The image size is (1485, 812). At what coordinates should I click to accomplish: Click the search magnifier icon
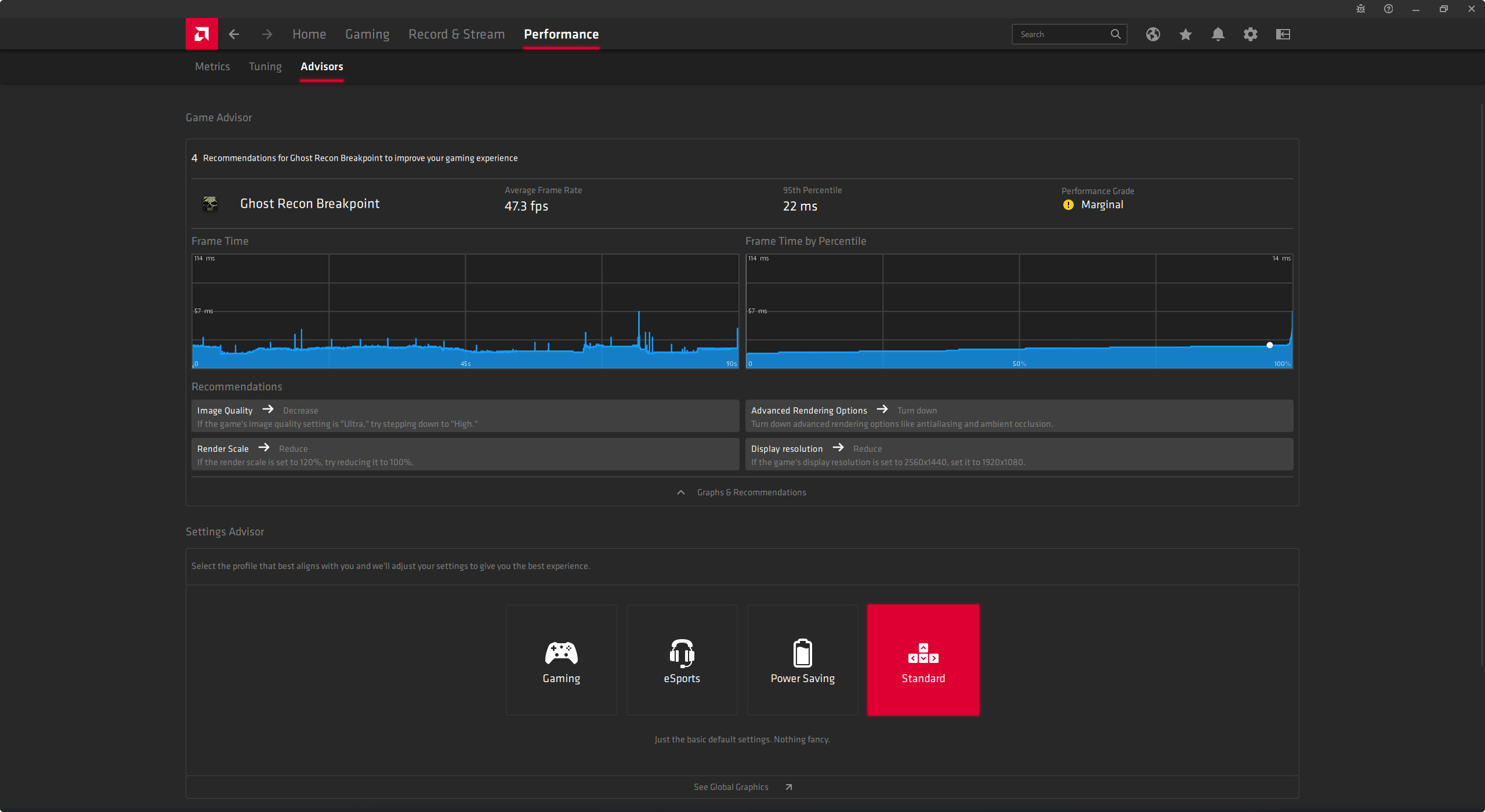tap(1115, 34)
